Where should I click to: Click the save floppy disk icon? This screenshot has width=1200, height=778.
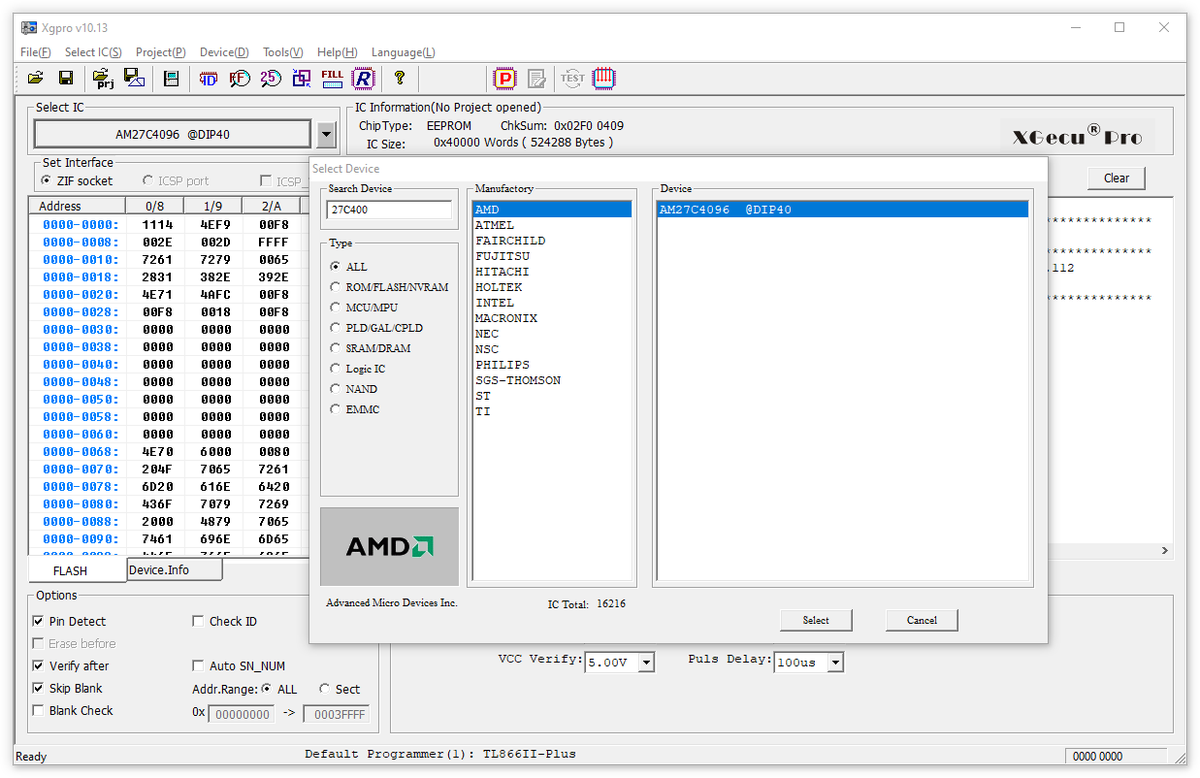tap(66, 78)
